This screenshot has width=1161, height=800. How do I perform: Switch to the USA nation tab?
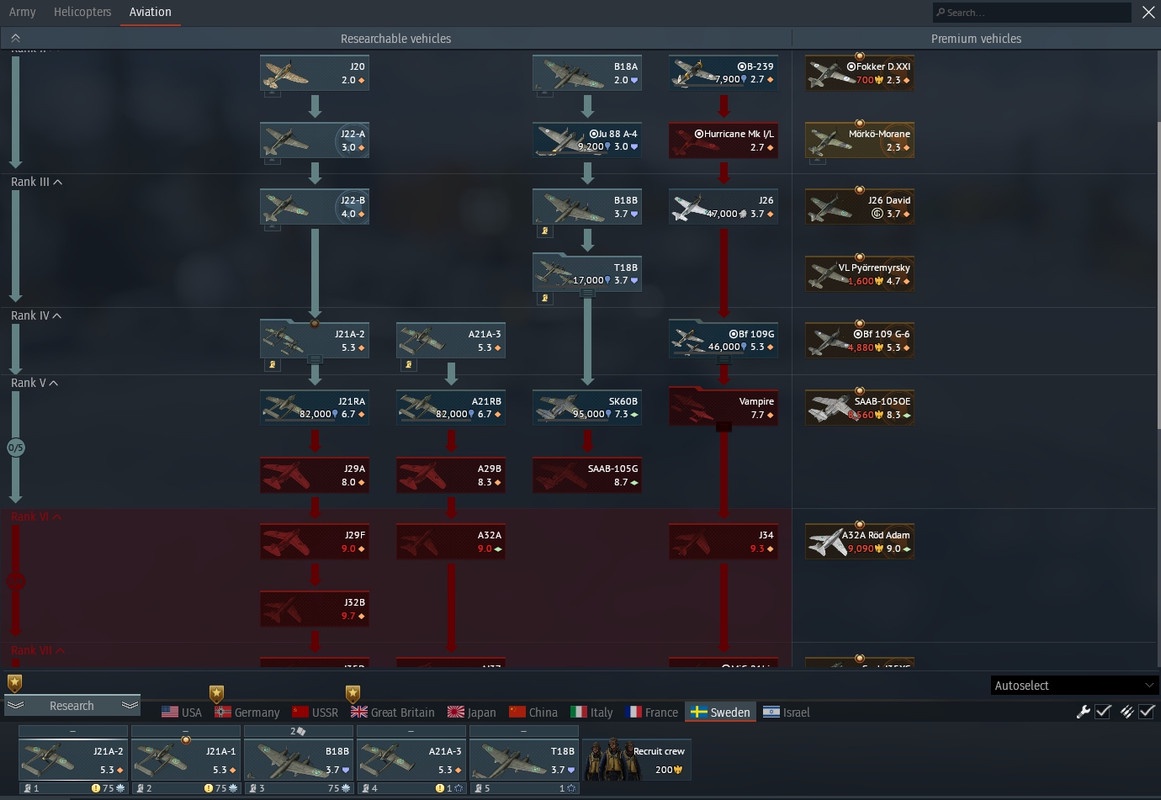(181, 712)
